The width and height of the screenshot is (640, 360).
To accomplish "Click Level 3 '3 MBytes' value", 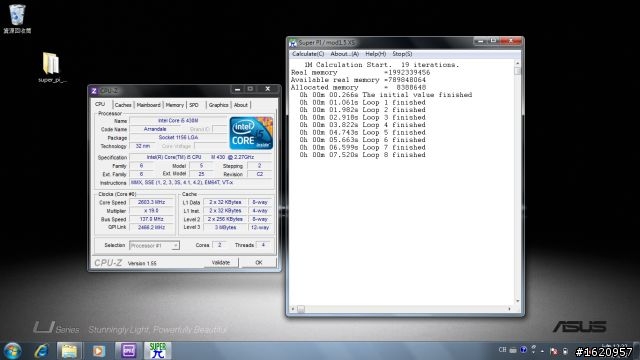I will (x=225, y=227).
